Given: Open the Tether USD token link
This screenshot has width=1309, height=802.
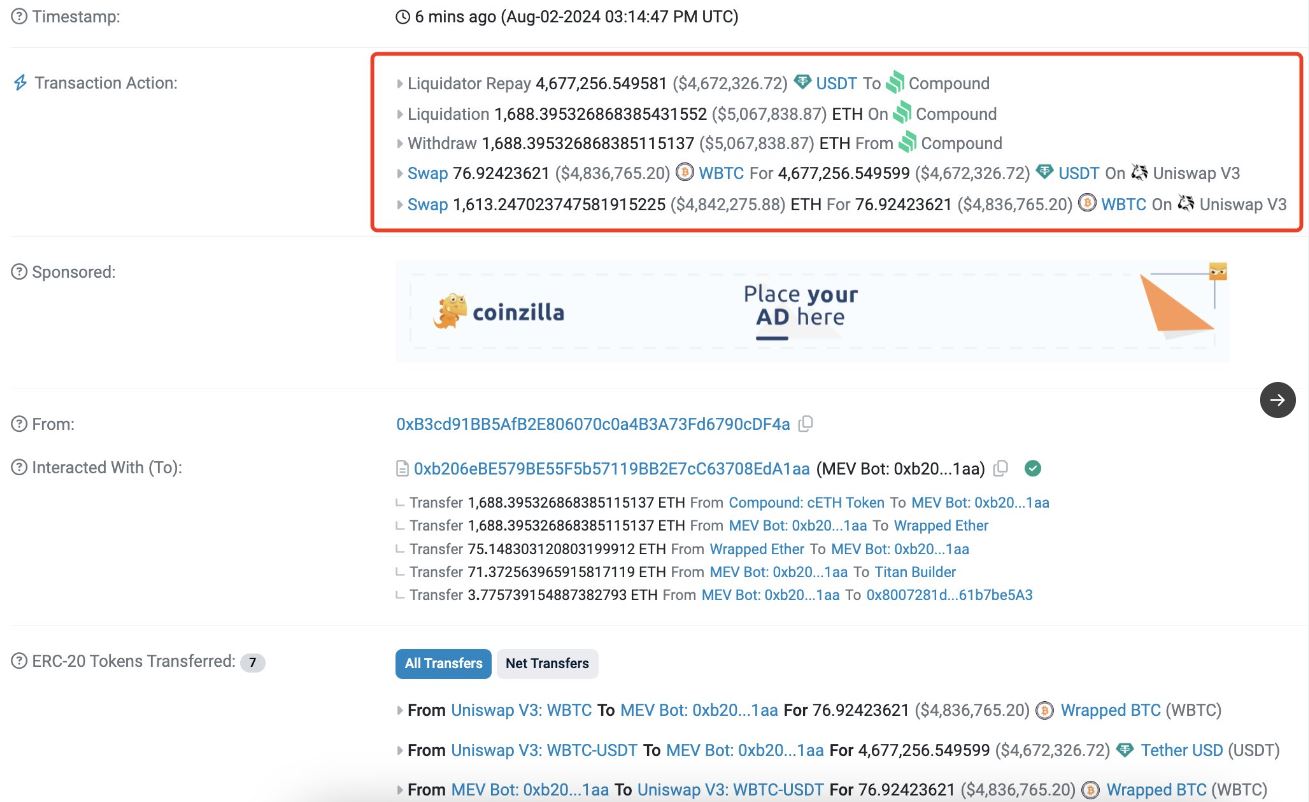Looking at the screenshot, I should [1181, 750].
